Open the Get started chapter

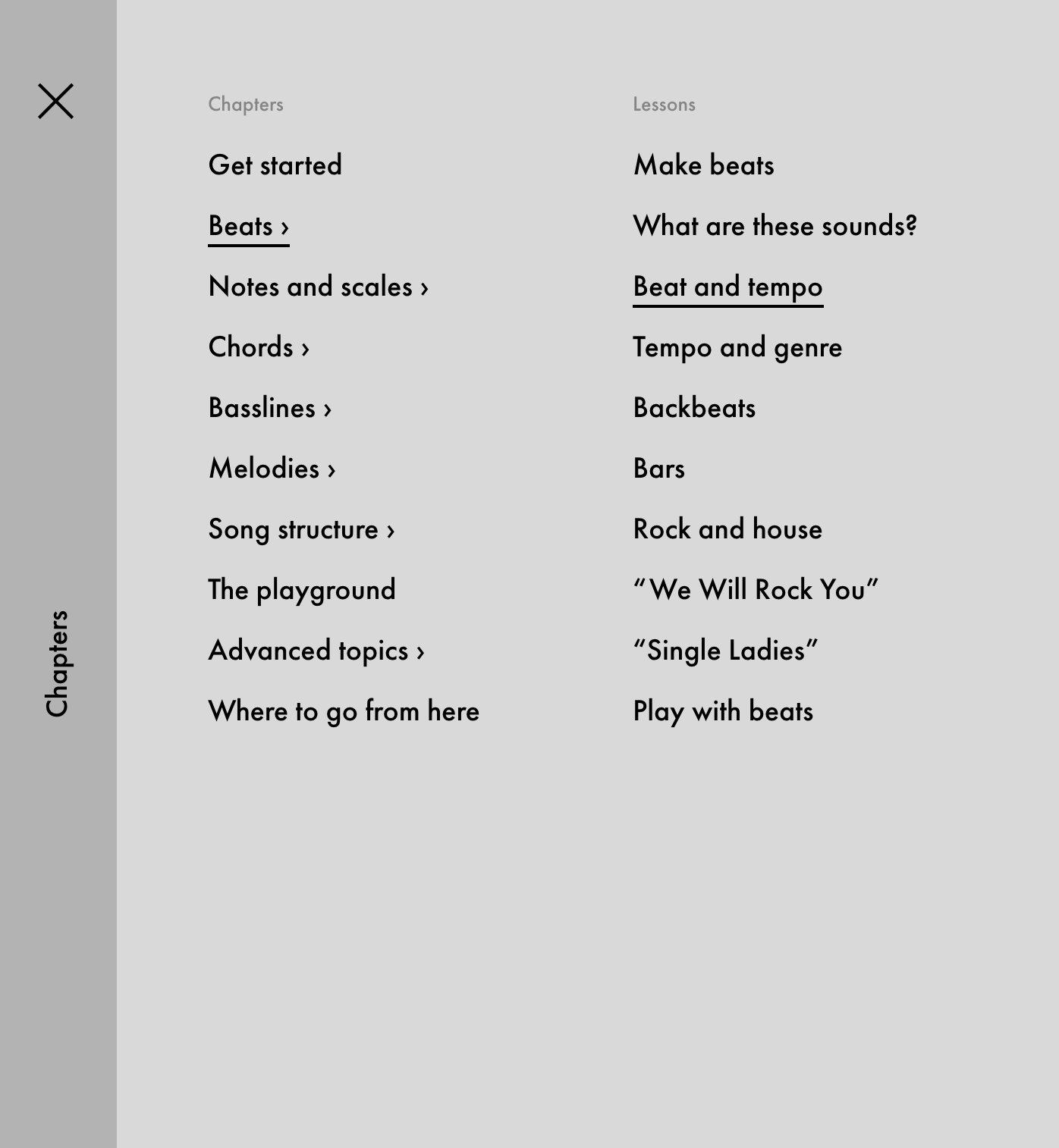coord(275,165)
